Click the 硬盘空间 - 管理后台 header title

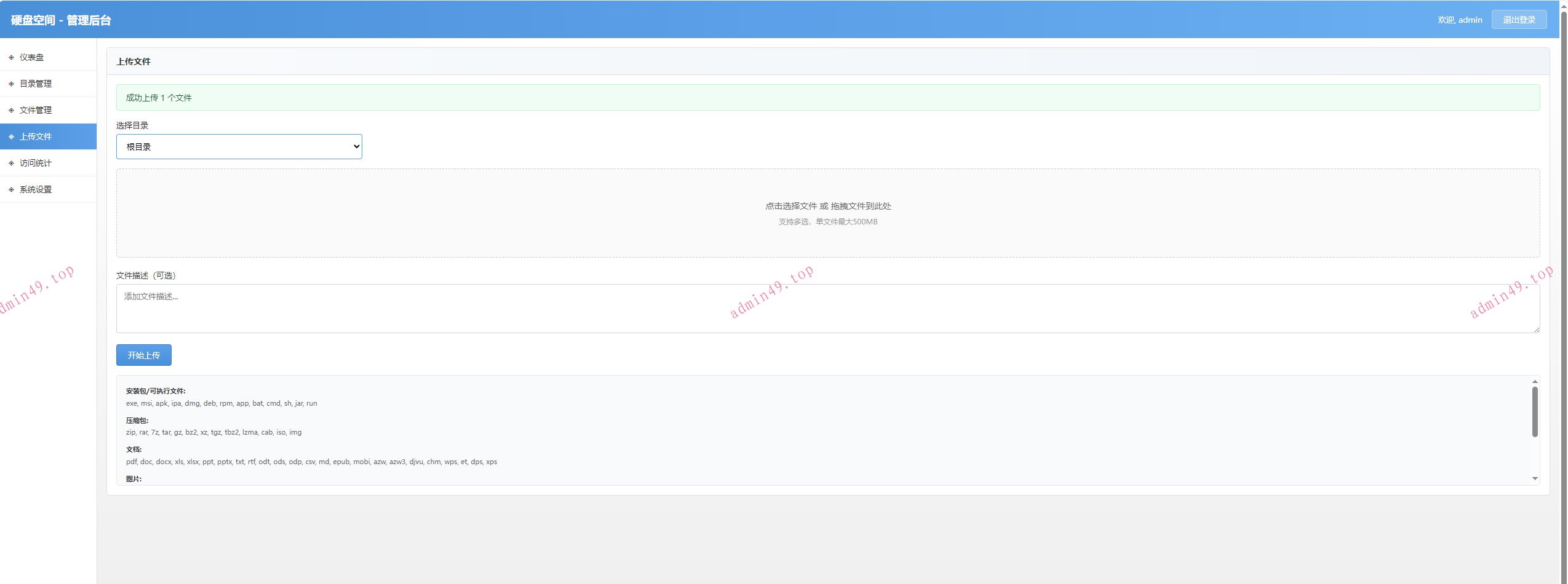[61, 20]
